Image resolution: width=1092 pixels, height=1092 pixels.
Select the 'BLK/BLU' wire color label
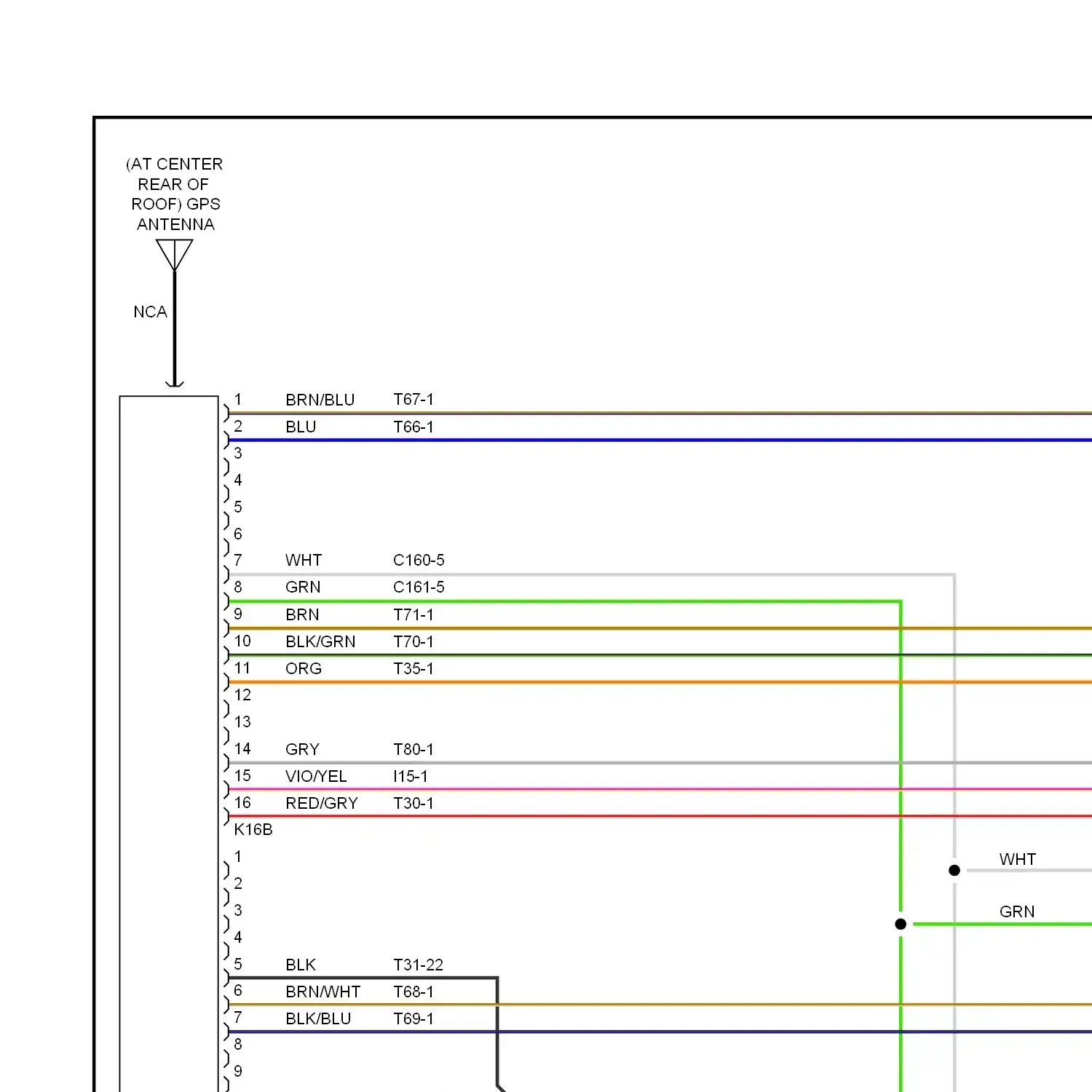(318, 1019)
